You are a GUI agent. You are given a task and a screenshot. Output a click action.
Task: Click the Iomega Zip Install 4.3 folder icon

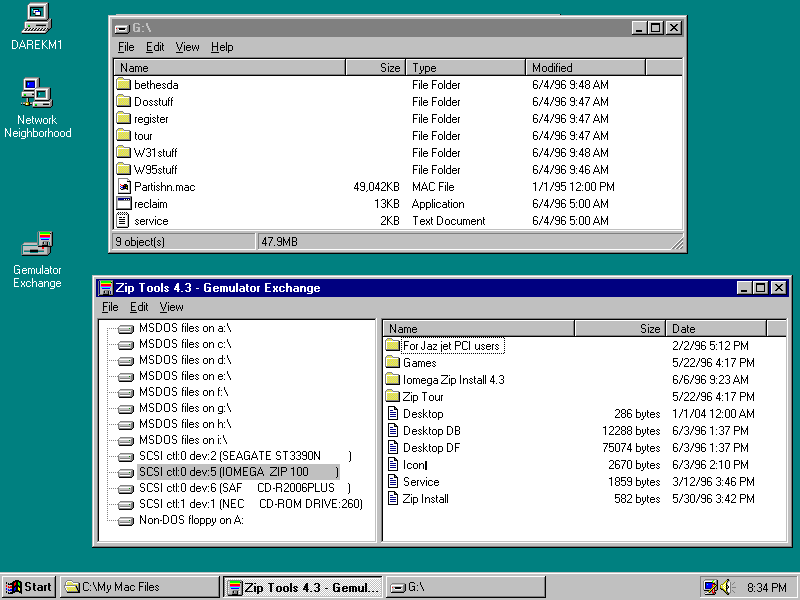[392, 379]
